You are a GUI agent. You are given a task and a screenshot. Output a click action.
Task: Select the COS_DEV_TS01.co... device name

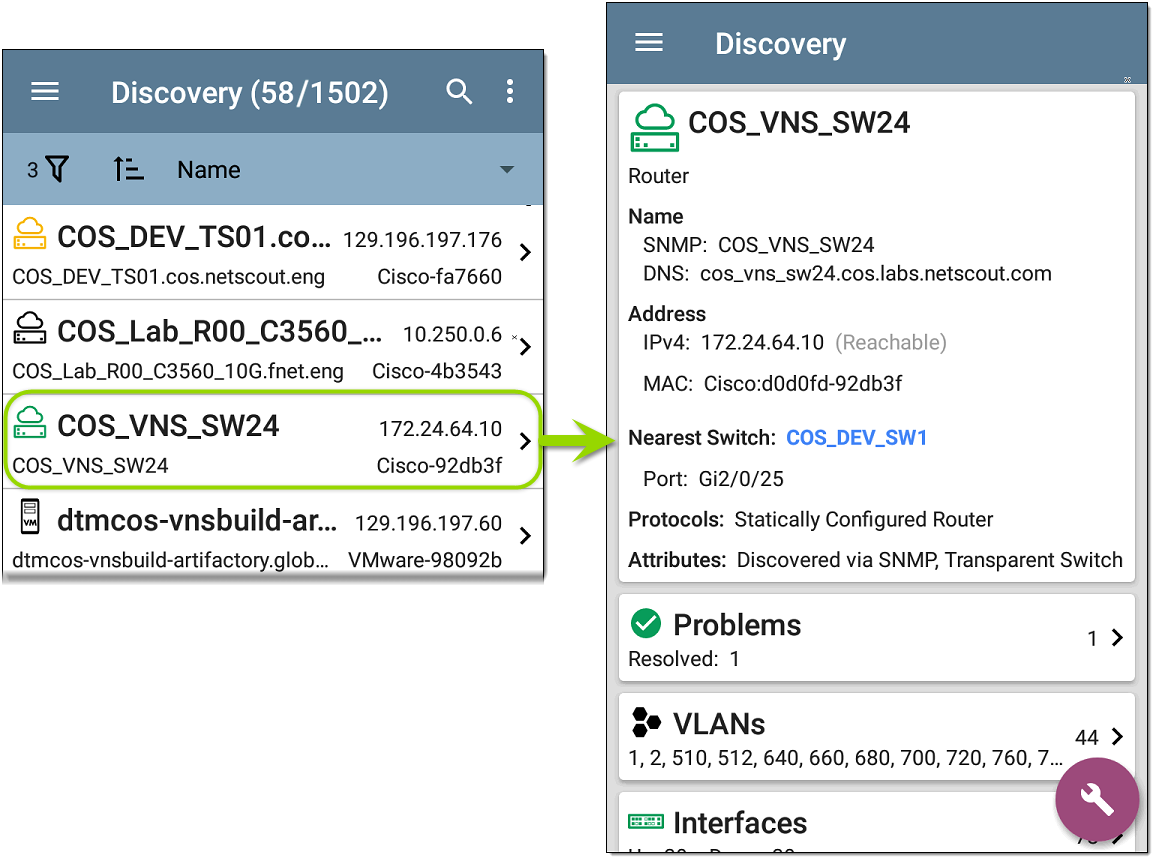[194, 237]
